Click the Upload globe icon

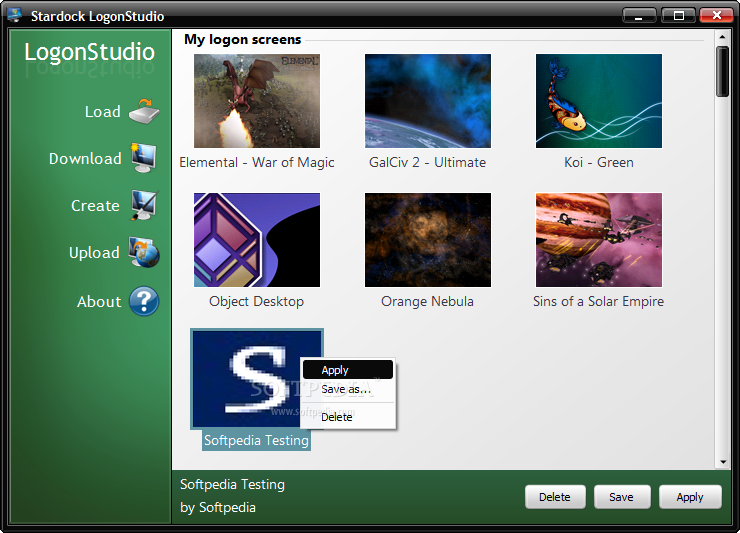(x=144, y=253)
